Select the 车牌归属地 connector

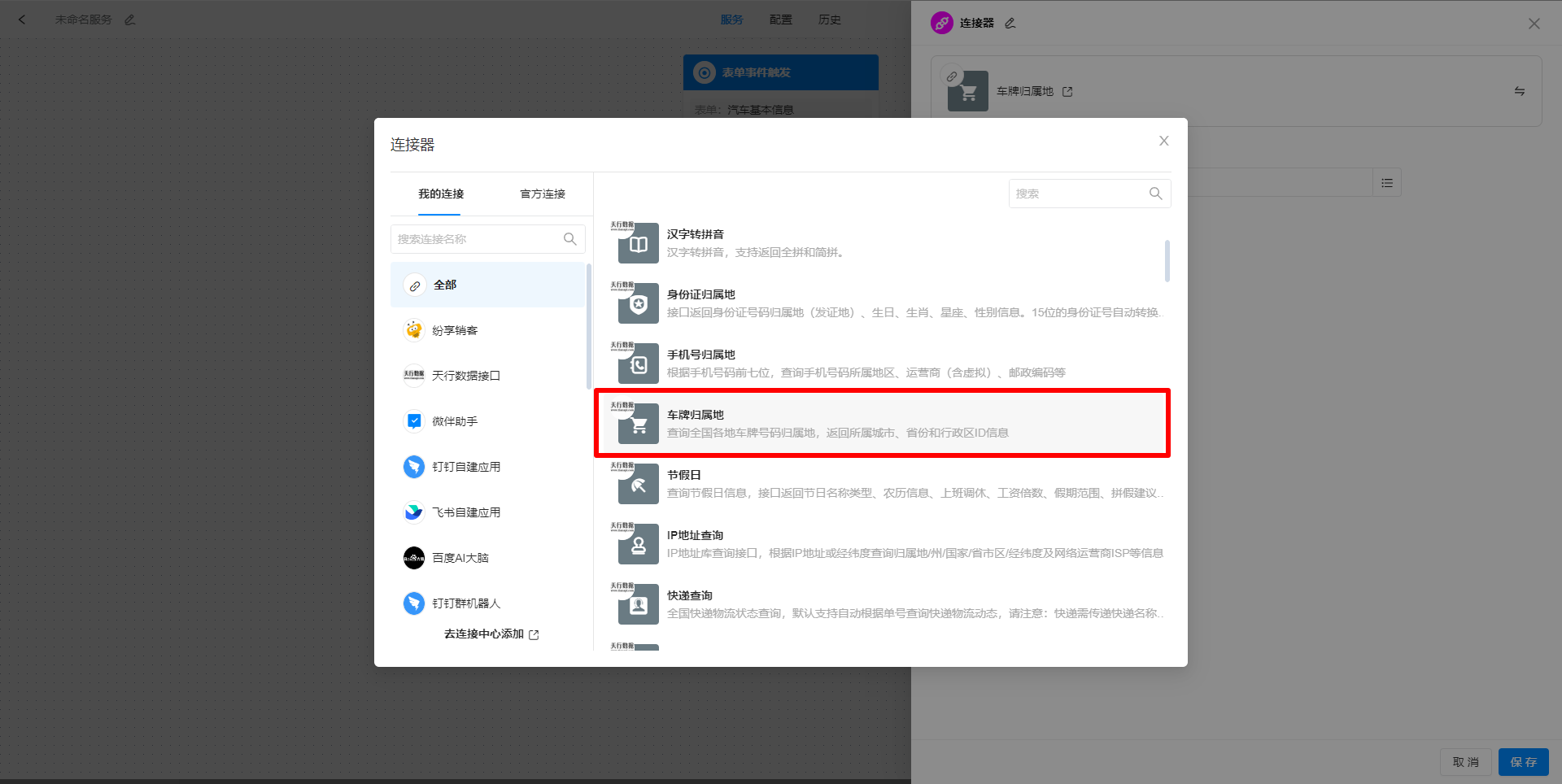coord(881,423)
